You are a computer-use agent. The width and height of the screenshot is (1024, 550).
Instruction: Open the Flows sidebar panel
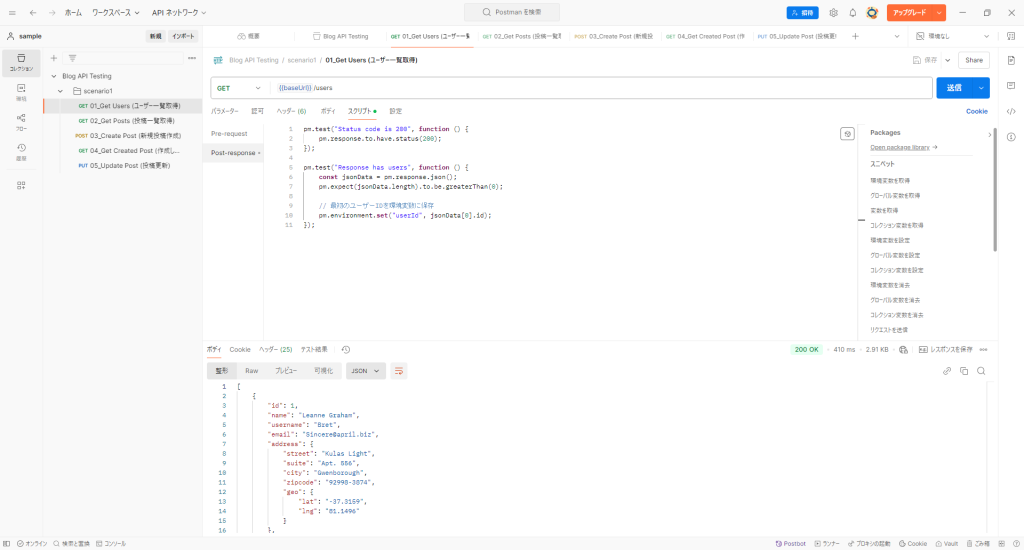tap(21, 122)
